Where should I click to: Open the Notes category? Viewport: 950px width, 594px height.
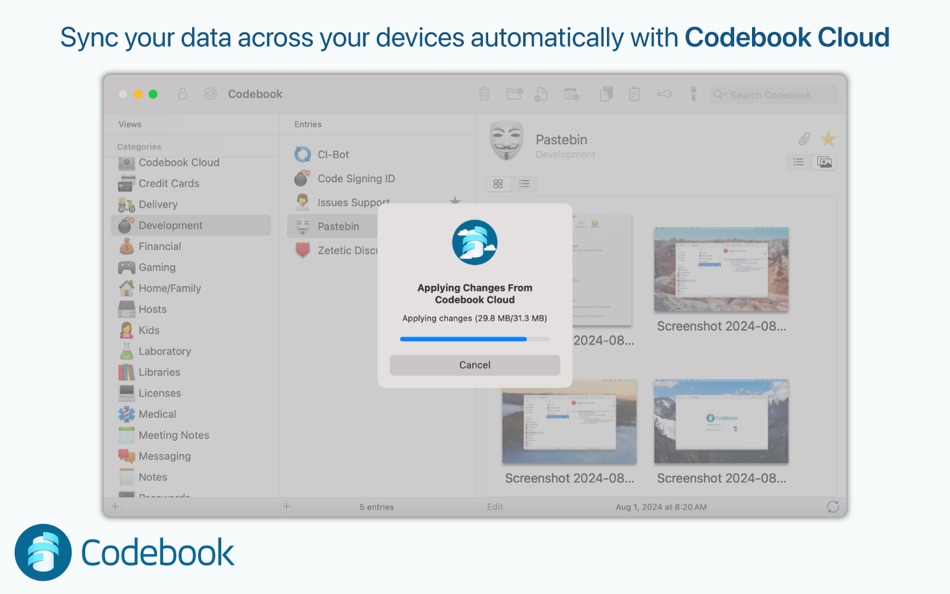point(191,477)
